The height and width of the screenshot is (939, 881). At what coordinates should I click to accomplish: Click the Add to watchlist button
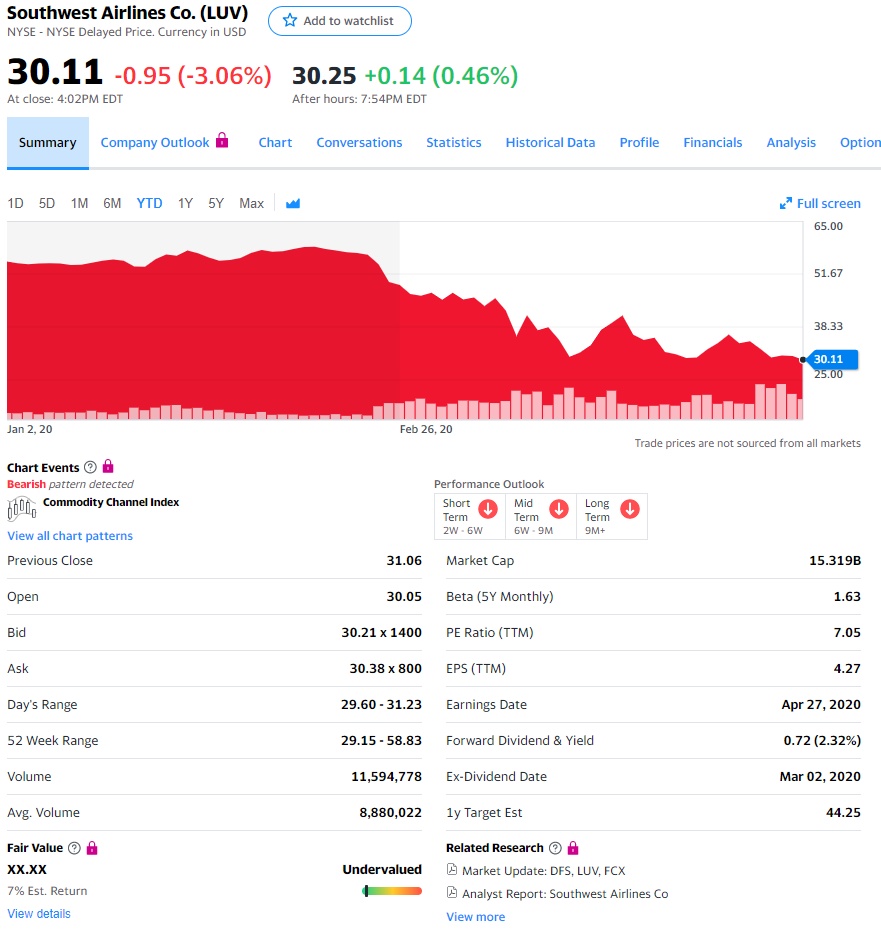click(340, 21)
